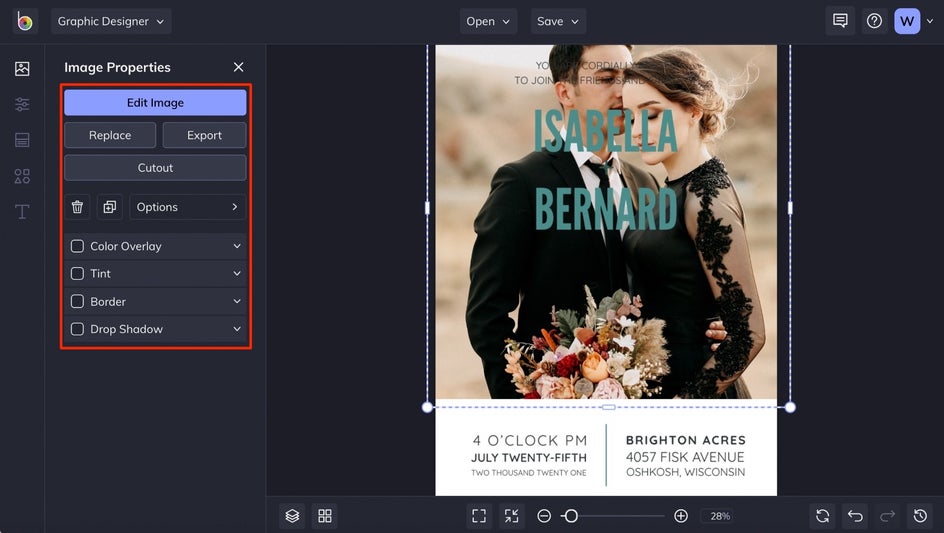Select the JULY TWENTY-FIFTH text
The width and height of the screenshot is (944, 533).
point(529,457)
